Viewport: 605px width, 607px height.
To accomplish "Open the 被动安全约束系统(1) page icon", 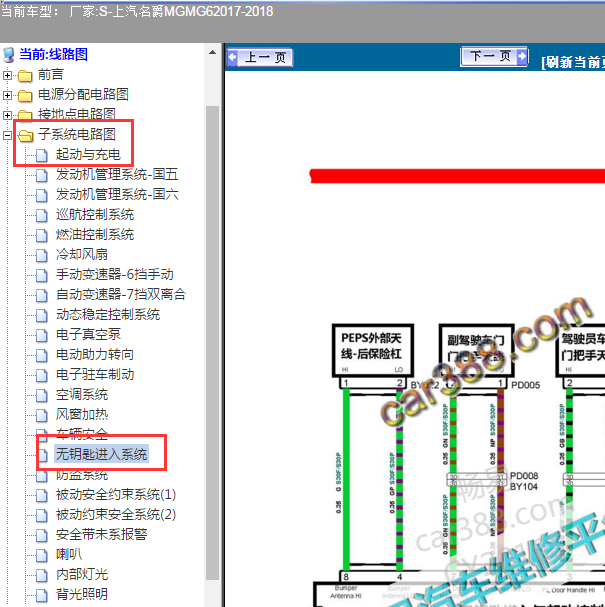I will click(x=41, y=495).
